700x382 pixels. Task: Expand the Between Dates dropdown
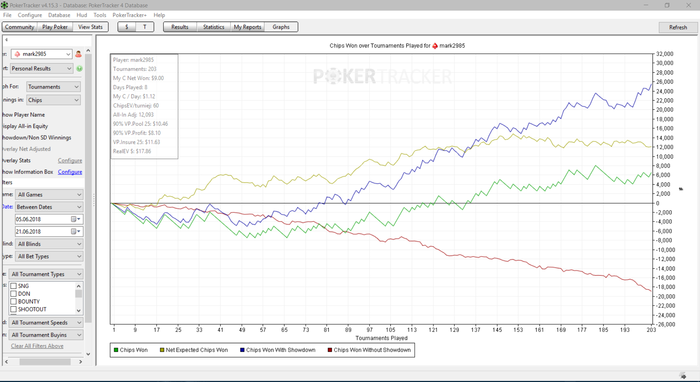(49, 207)
